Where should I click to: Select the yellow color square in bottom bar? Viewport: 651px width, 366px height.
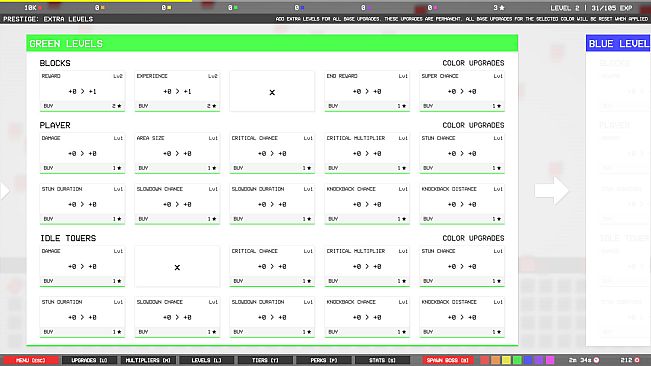tap(506, 360)
